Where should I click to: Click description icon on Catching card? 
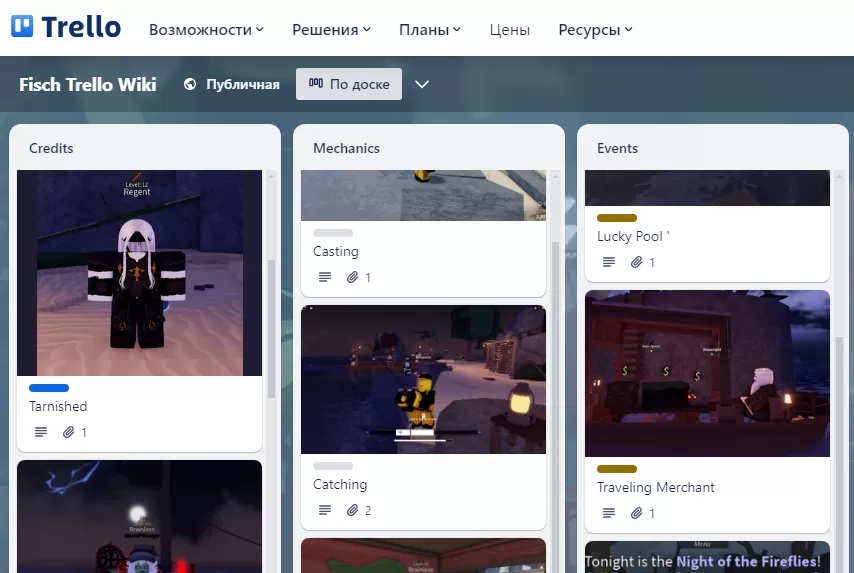325,511
